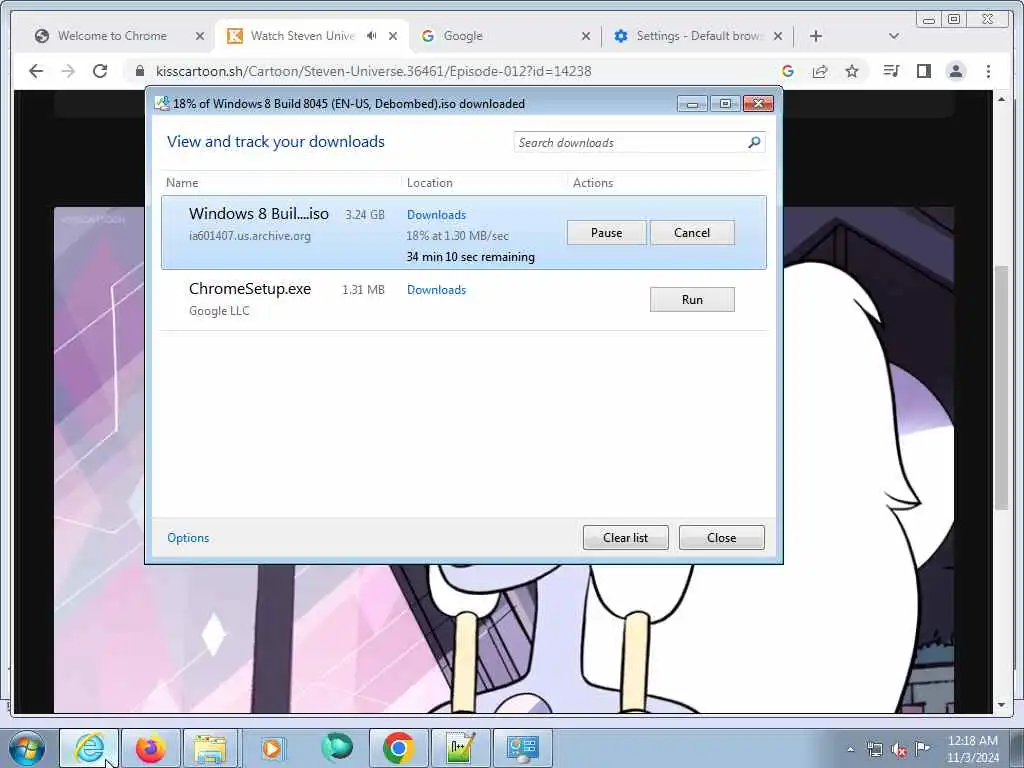Open the Chrome profile avatar menu
The image size is (1024, 768).
click(x=956, y=71)
